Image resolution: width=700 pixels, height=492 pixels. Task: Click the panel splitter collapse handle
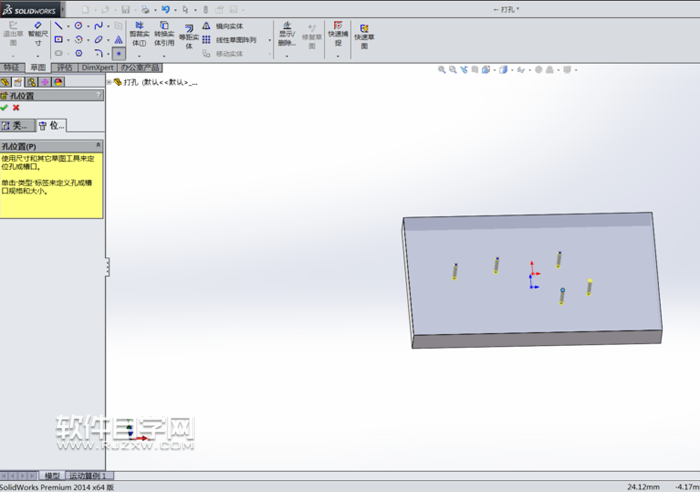pyautogui.click(x=107, y=267)
